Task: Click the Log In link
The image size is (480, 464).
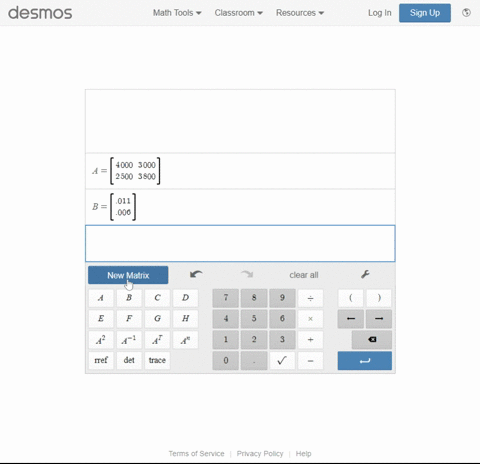Action: (x=379, y=13)
